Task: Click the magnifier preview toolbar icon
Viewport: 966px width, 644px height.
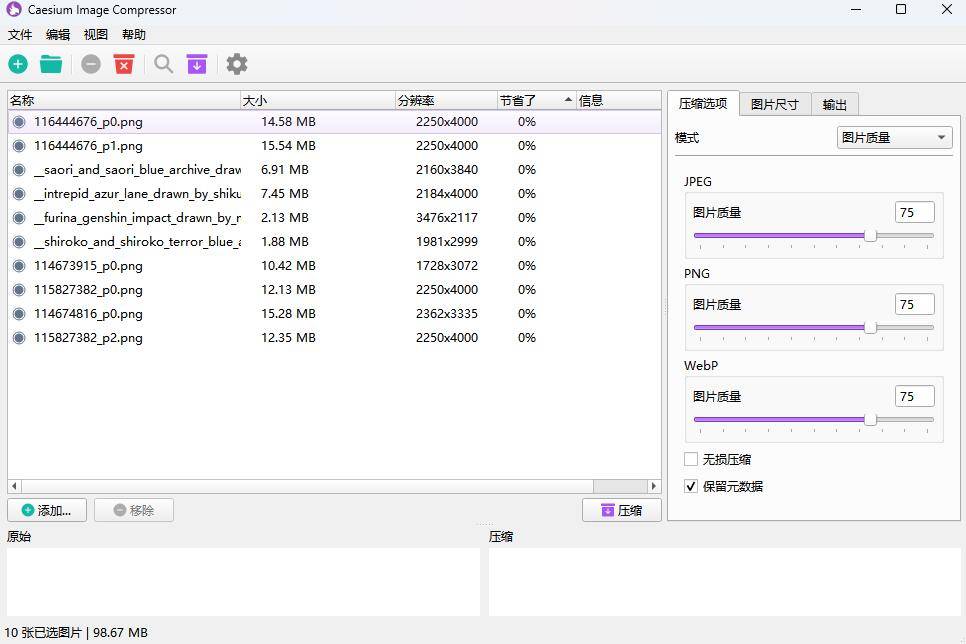Action: point(163,64)
